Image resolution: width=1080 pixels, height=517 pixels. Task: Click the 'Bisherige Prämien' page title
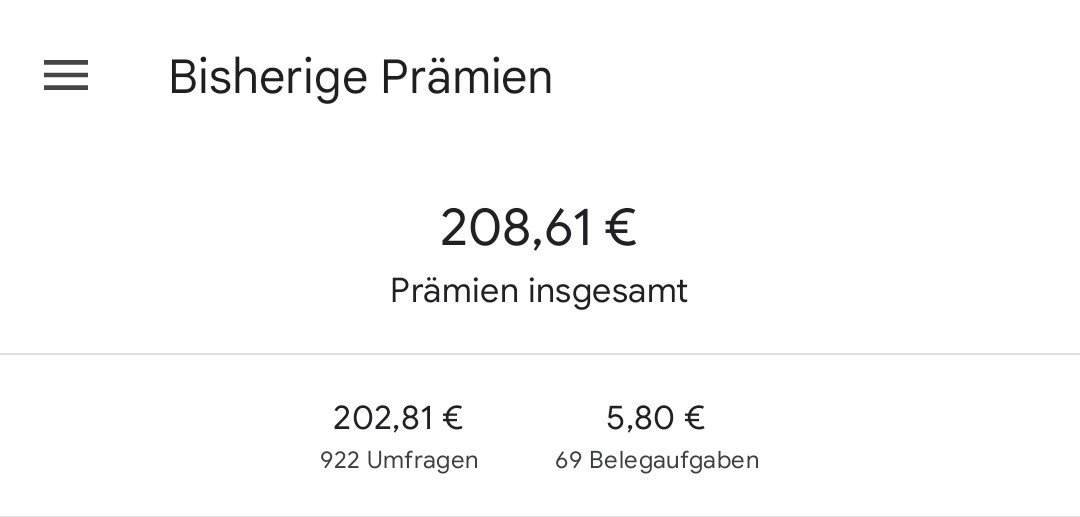[x=360, y=77]
